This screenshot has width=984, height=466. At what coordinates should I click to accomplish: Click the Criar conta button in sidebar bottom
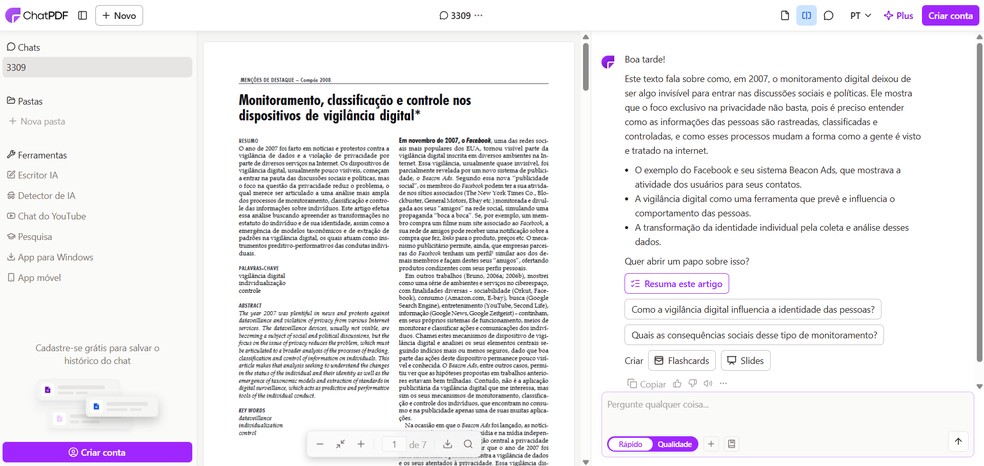(97, 452)
